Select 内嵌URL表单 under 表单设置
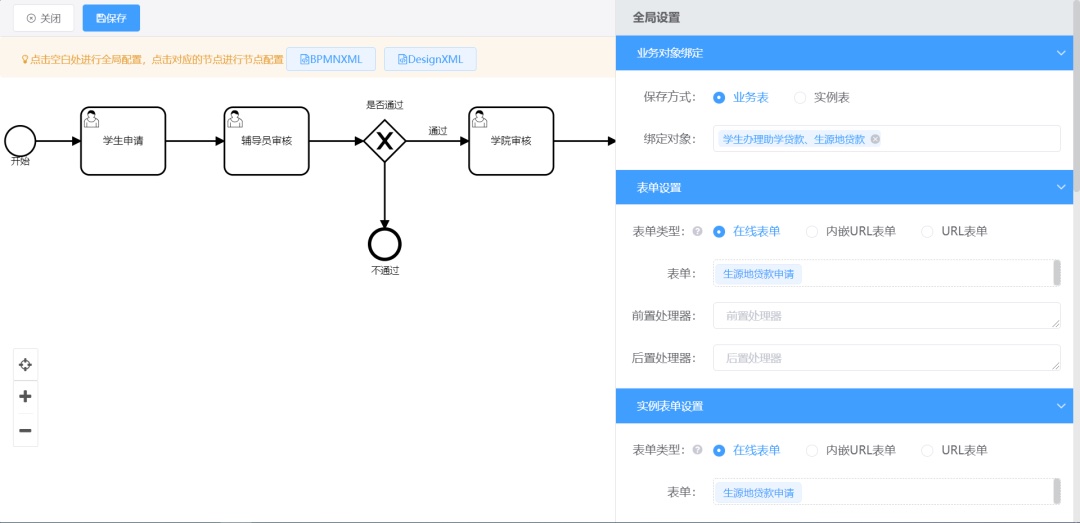Screen dimensions: 1080x523 (812, 232)
